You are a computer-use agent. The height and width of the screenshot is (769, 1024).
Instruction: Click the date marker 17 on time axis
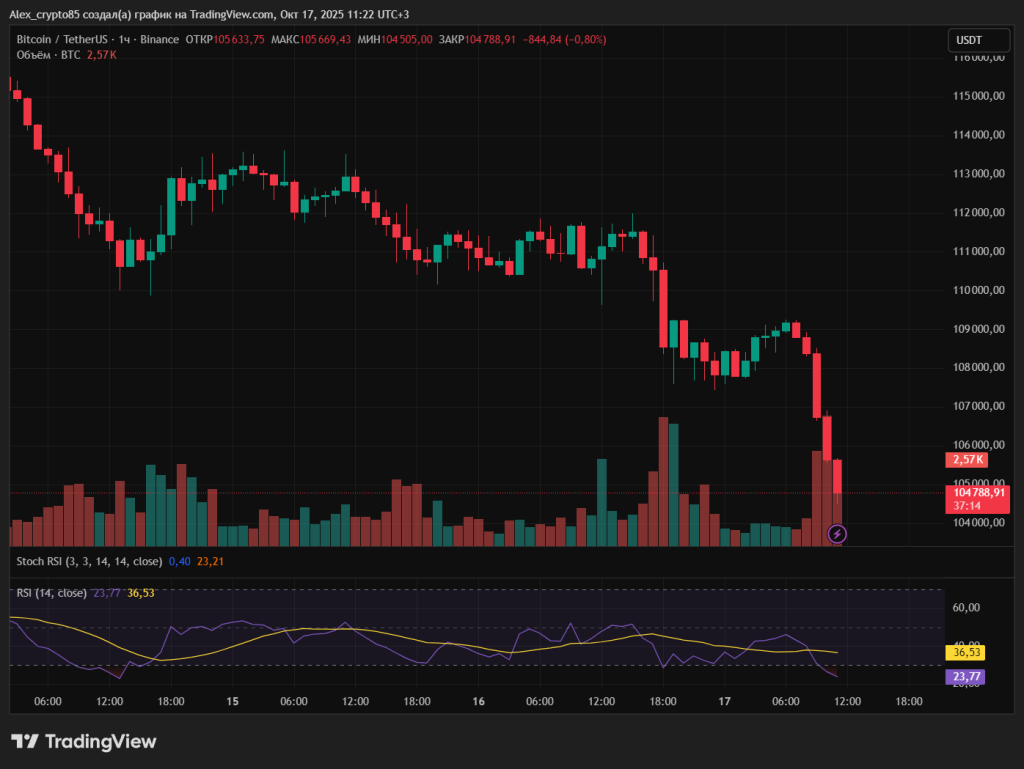coord(725,702)
